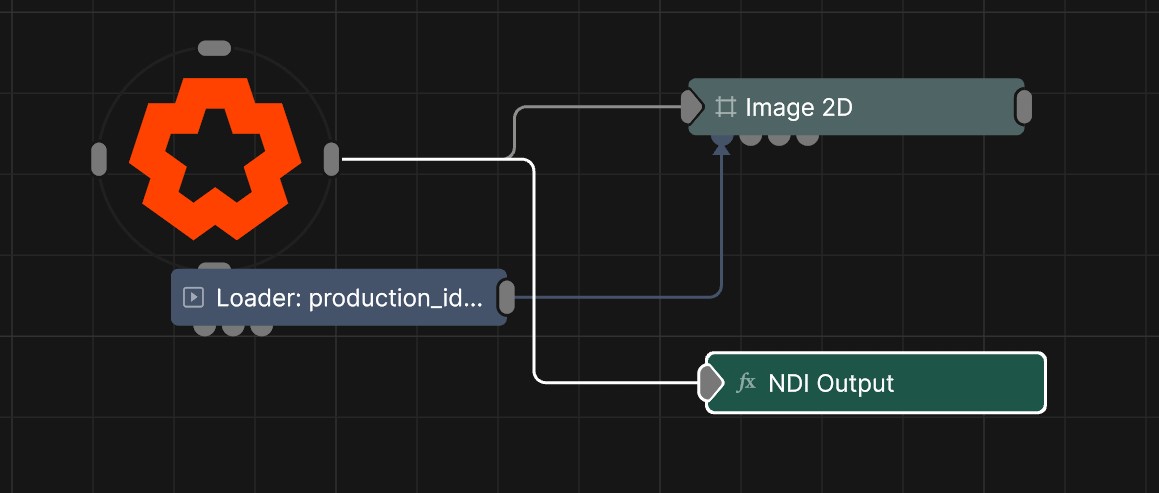Click the fx icon on NDI Output node

tap(745, 383)
